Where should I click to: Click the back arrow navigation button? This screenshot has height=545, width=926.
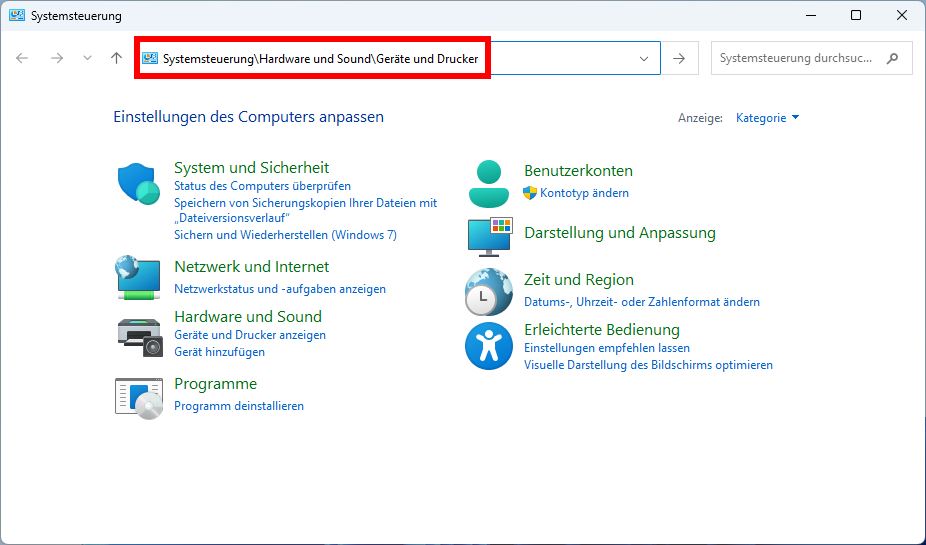point(22,58)
